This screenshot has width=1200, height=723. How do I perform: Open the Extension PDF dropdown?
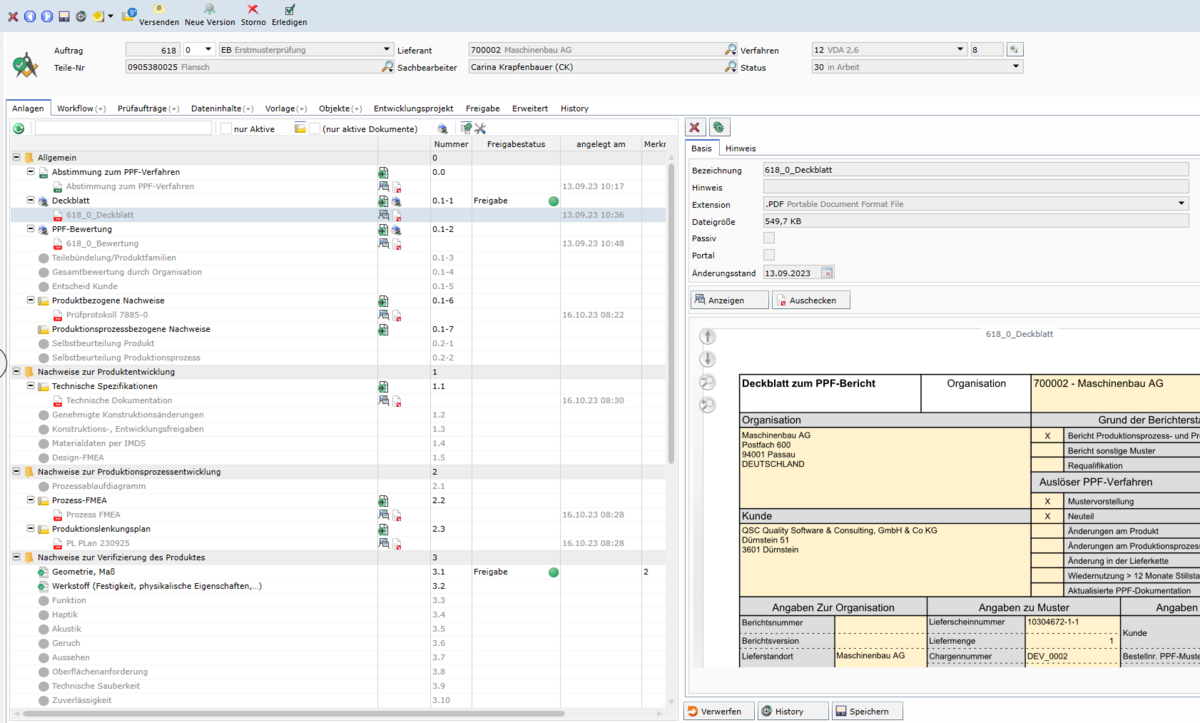(1183, 204)
